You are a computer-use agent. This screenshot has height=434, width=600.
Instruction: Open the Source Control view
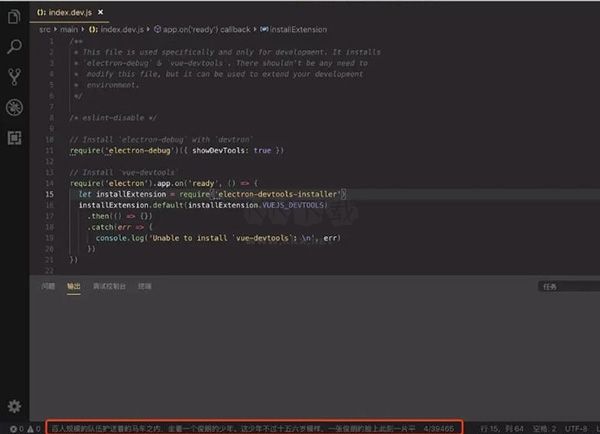(x=14, y=76)
